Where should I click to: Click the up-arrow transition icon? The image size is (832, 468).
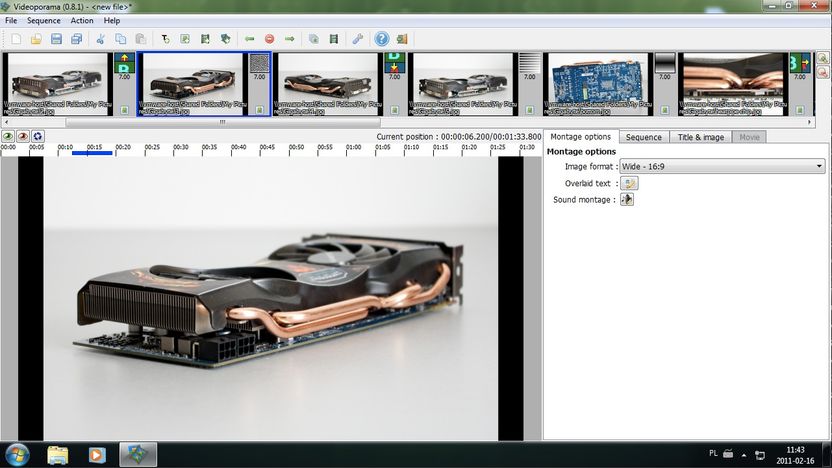point(124,62)
